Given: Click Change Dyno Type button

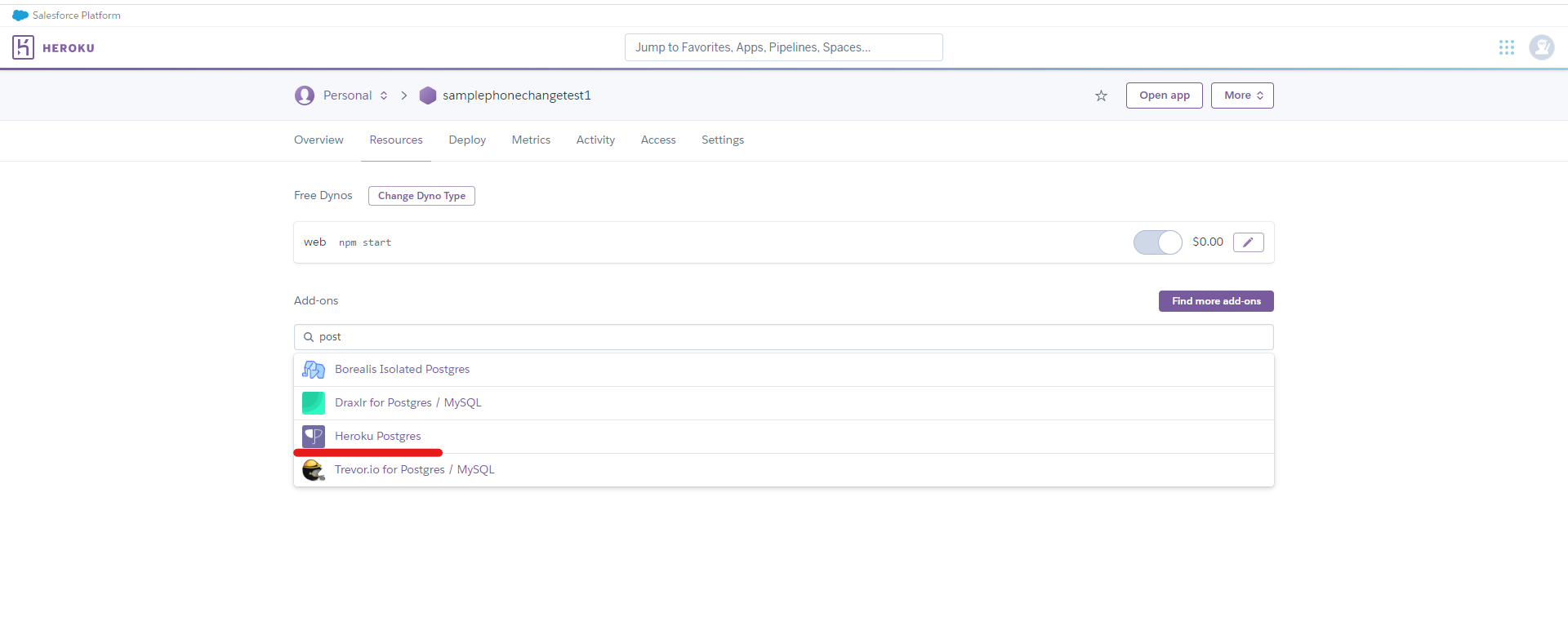Looking at the screenshot, I should pos(421,196).
